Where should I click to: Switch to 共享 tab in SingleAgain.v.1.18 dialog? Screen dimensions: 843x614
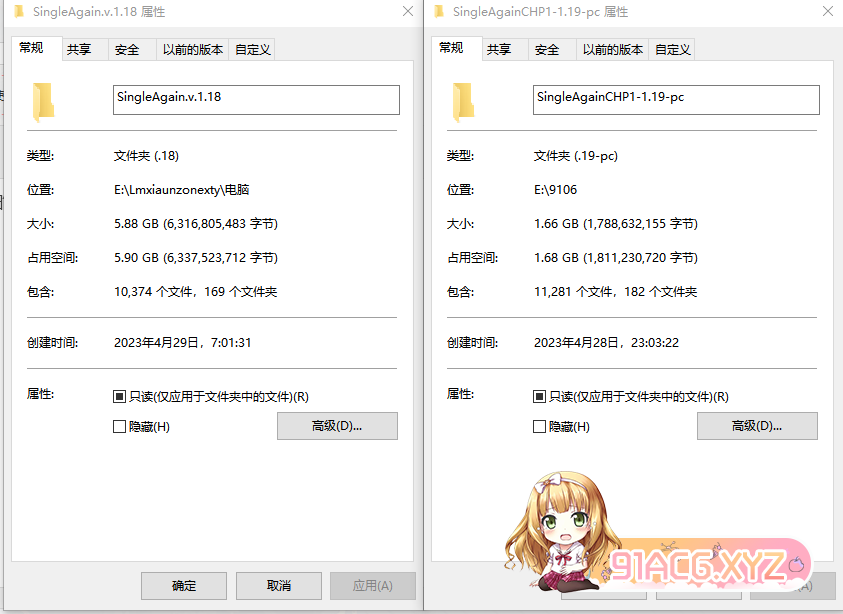point(79,49)
